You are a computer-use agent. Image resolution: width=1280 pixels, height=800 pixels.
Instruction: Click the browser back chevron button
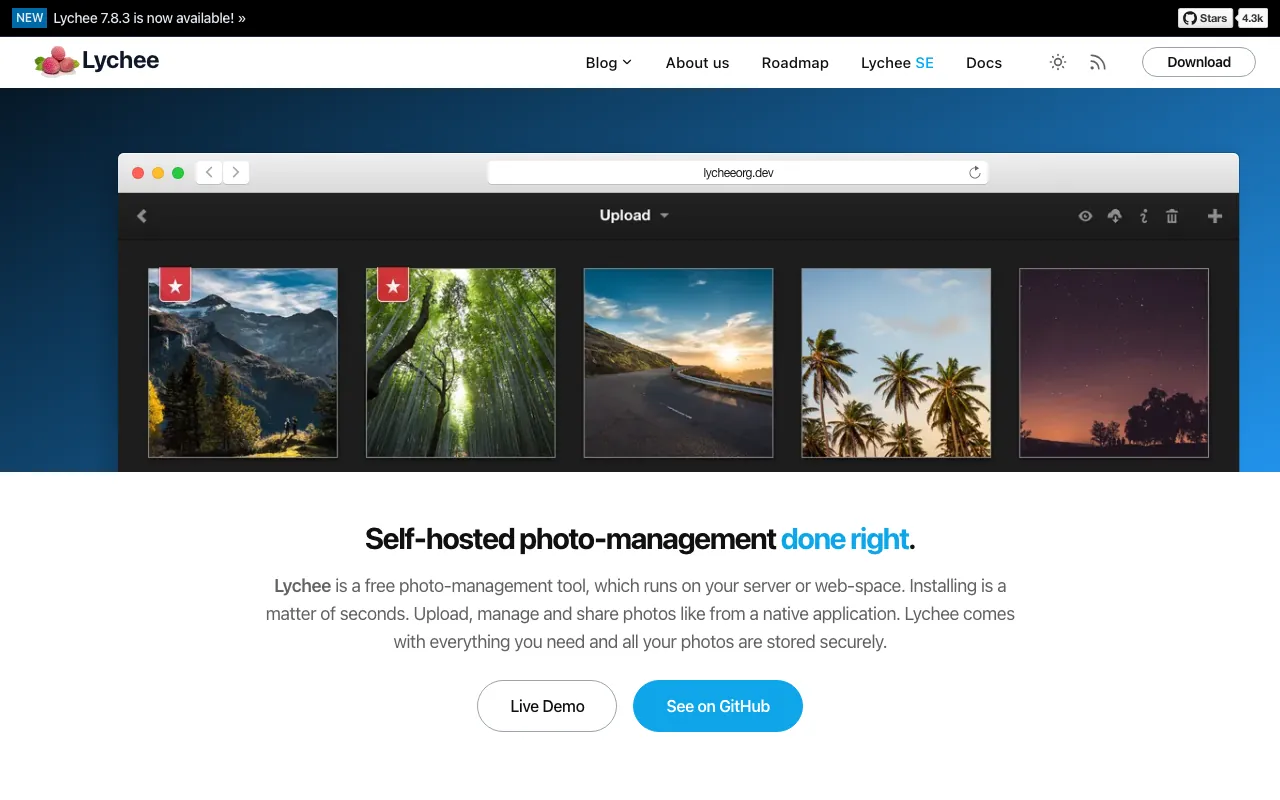(x=209, y=172)
